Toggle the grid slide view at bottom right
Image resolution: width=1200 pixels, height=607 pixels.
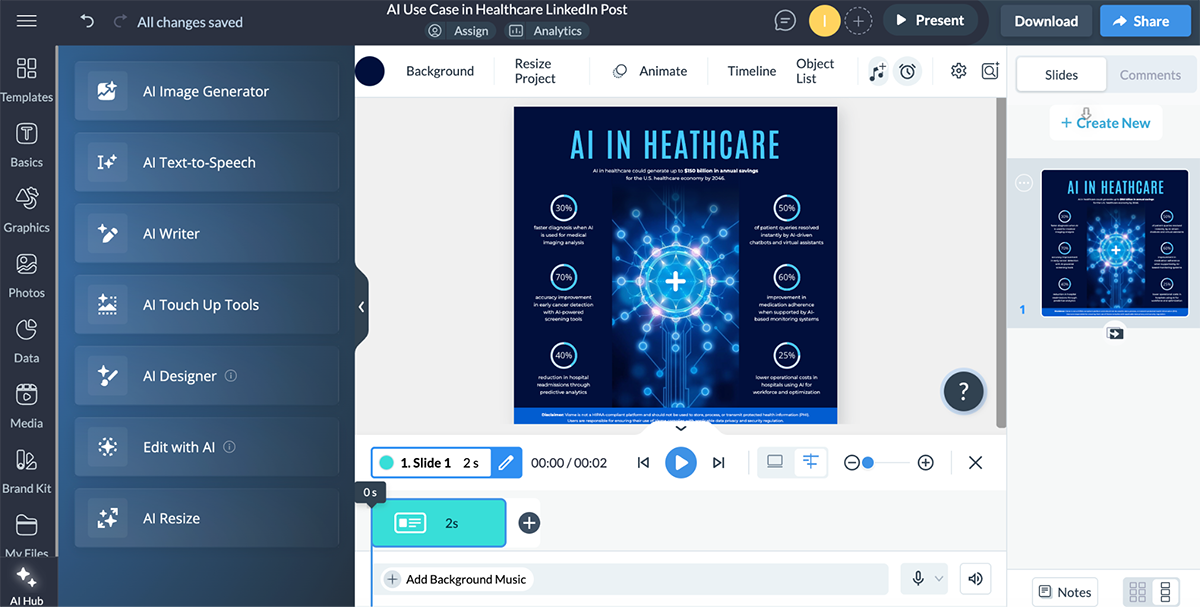(1139, 591)
